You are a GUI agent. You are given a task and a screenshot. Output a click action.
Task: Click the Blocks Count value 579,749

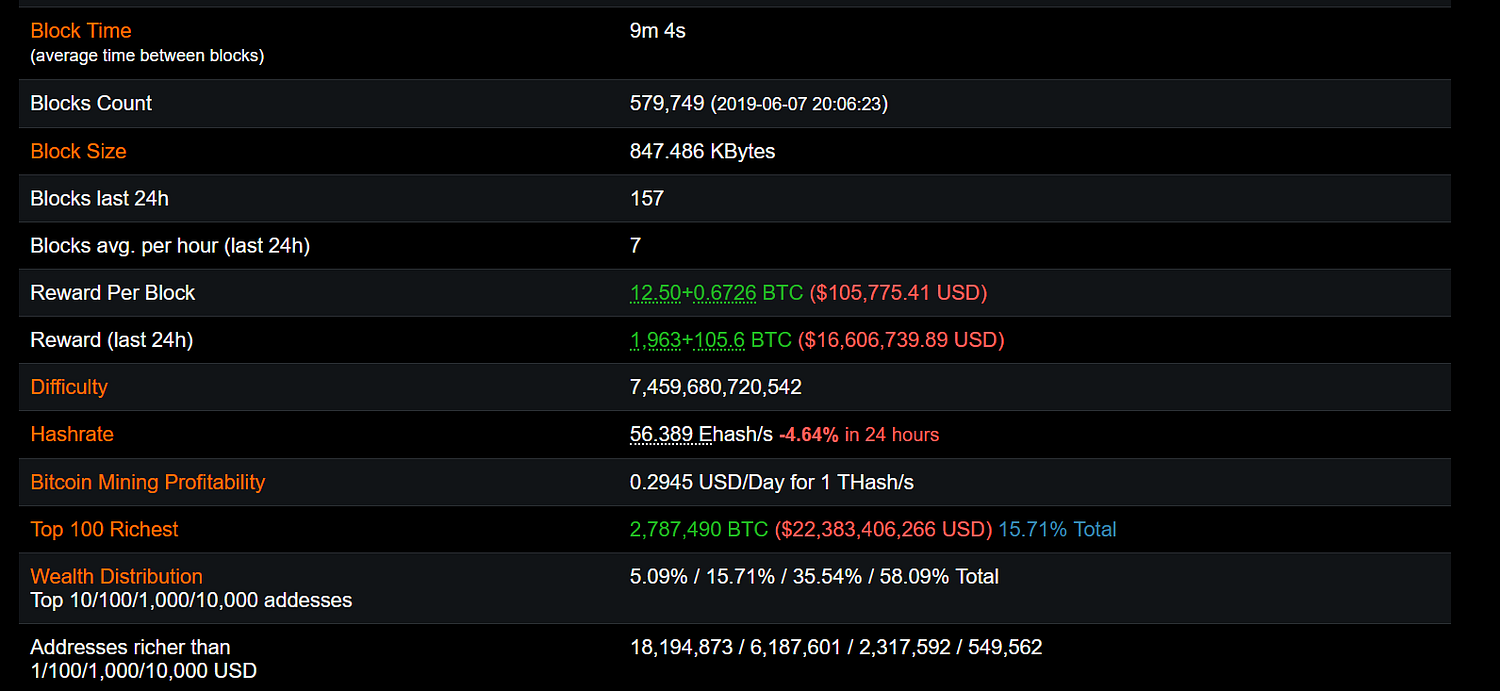tap(667, 103)
